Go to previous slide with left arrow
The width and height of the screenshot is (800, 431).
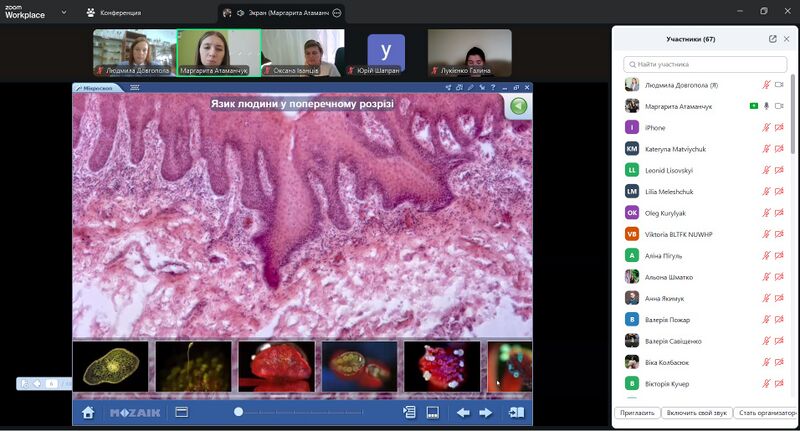pyautogui.click(x=463, y=412)
